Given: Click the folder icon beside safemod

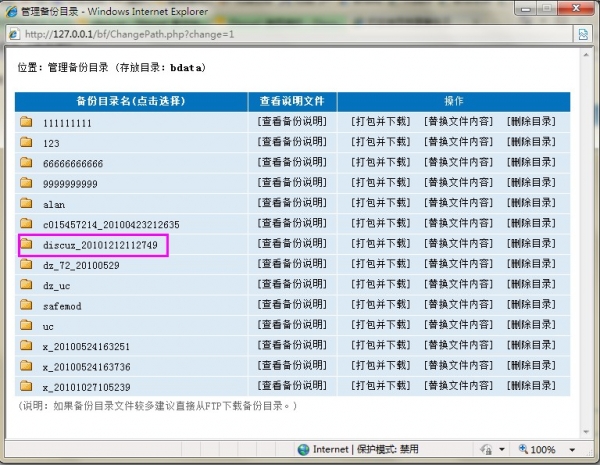Looking at the screenshot, I should point(27,305).
